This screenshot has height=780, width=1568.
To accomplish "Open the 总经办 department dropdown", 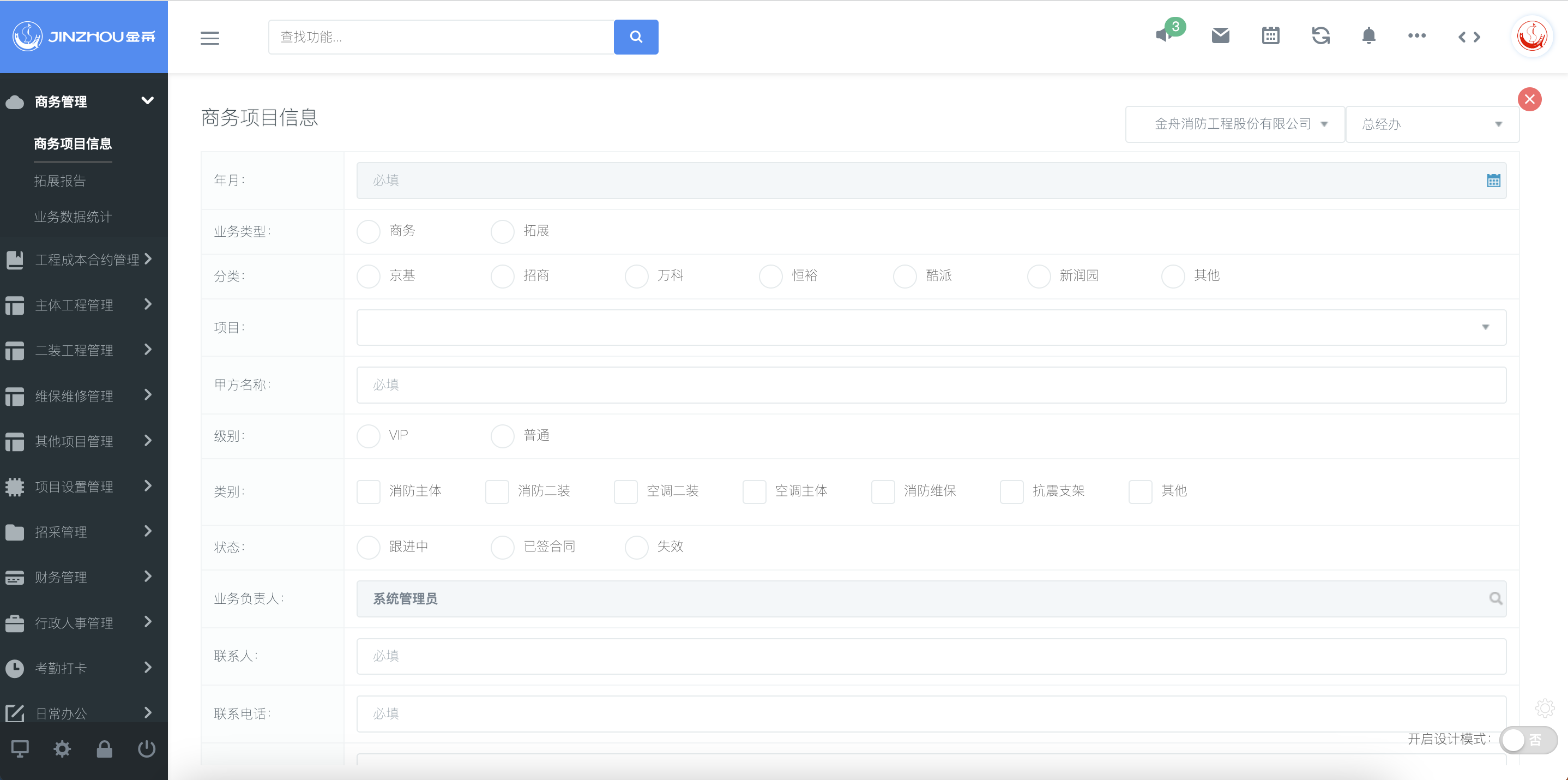I will point(1432,124).
